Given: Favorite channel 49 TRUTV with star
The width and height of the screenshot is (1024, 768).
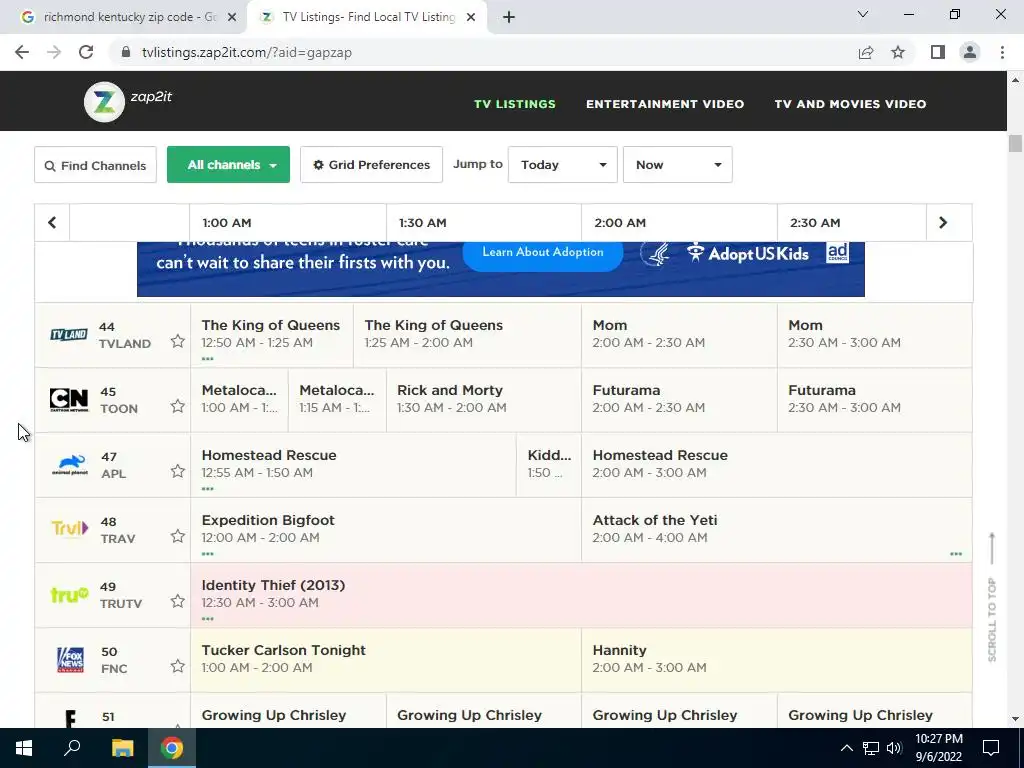Looking at the screenshot, I should click(178, 601).
